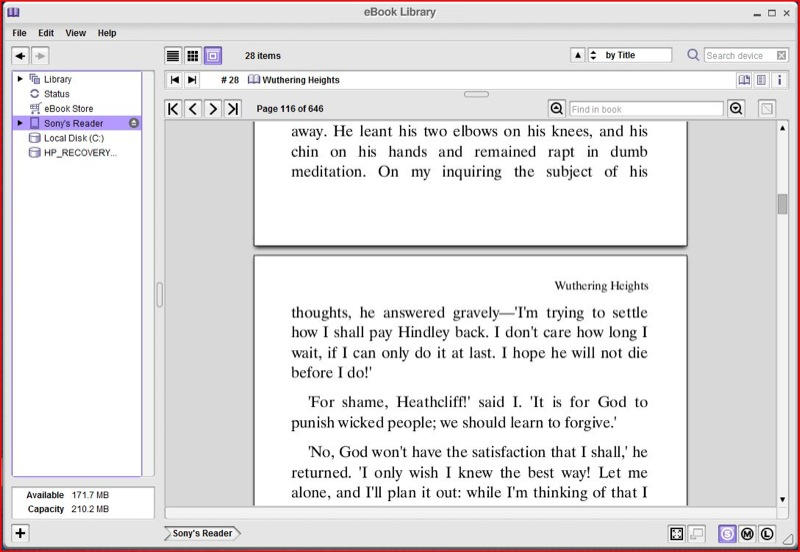Click the search magnifier icon
Image resolution: width=800 pixels, height=552 pixels.
click(x=693, y=55)
